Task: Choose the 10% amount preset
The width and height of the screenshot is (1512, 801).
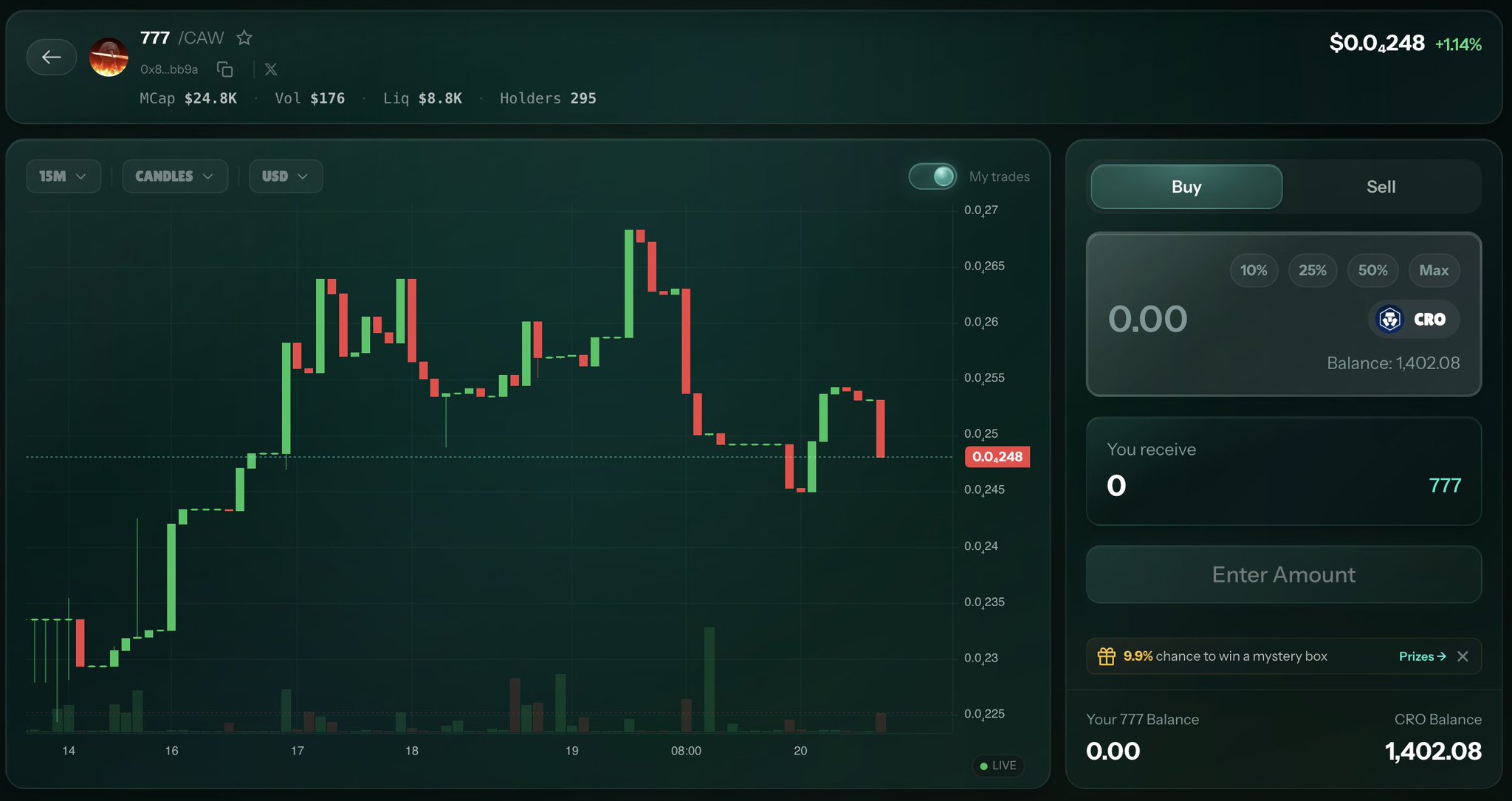Action: (1254, 270)
